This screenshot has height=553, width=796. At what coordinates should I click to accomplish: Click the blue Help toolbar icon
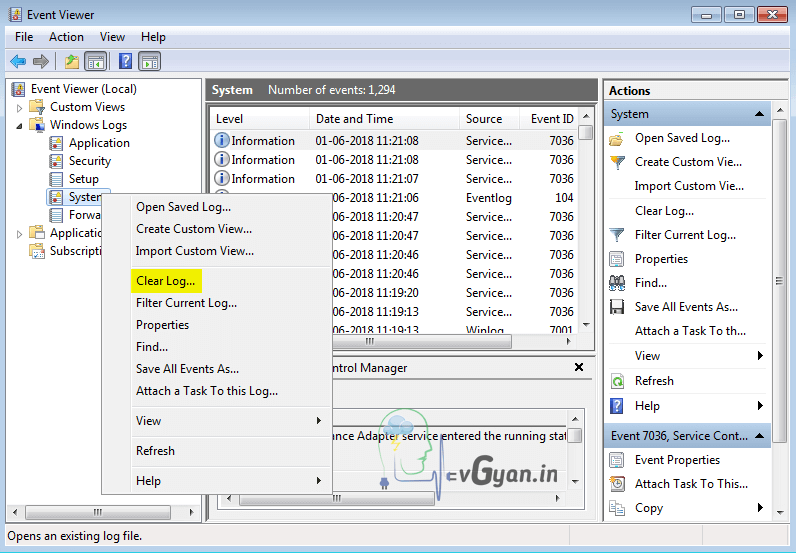coord(125,61)
